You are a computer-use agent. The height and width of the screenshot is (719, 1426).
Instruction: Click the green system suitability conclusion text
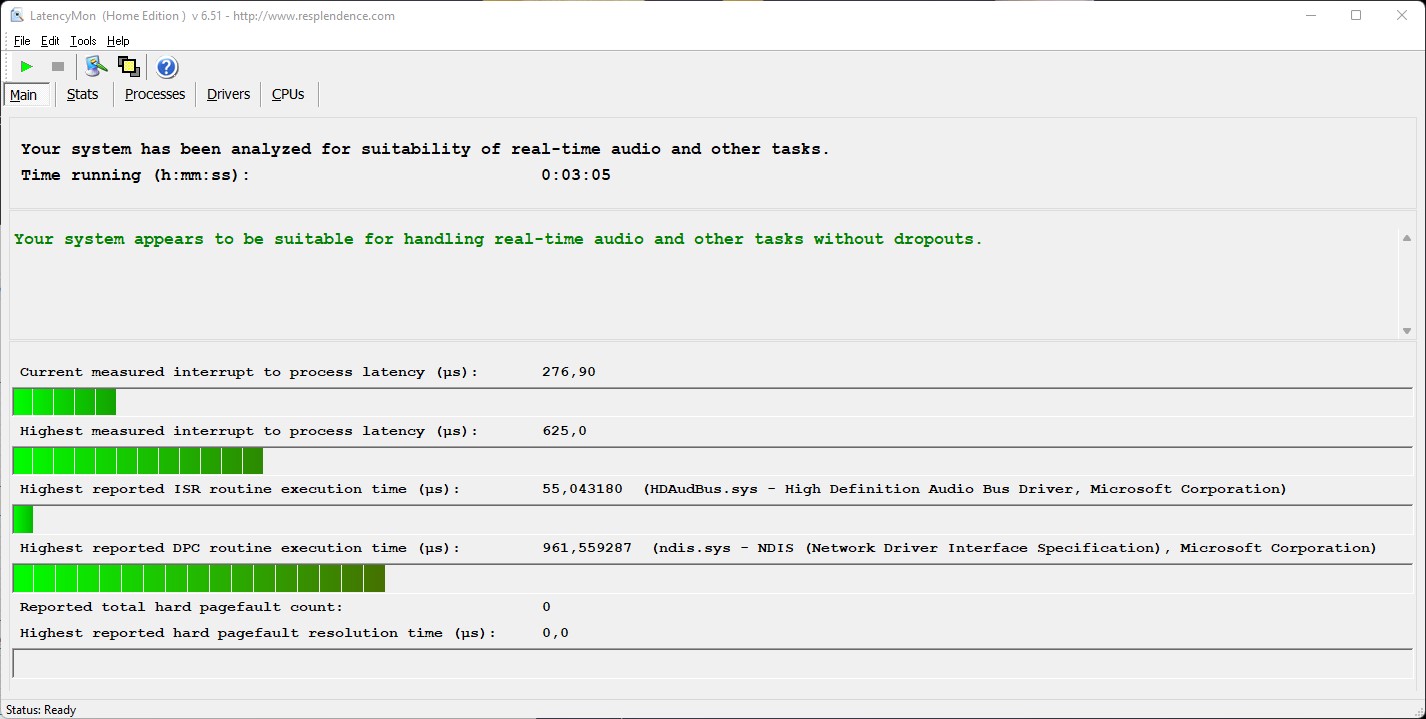pos(498,239)
